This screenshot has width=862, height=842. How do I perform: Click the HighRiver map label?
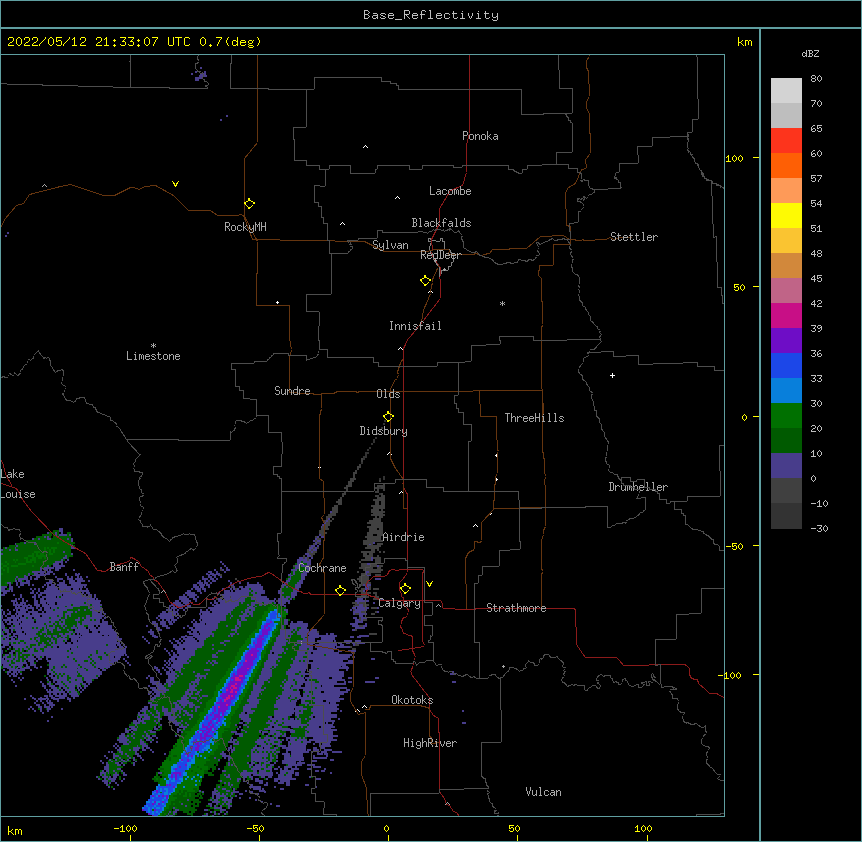[430, 743]
